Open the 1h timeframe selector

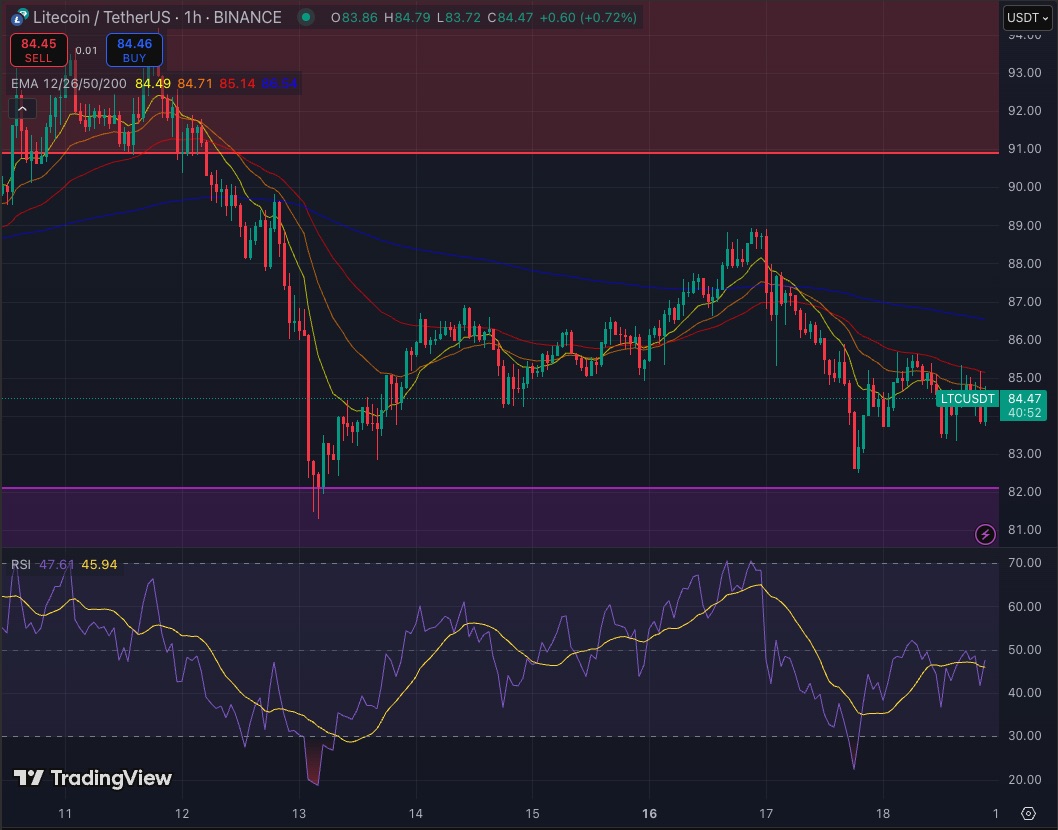[192, 17]
